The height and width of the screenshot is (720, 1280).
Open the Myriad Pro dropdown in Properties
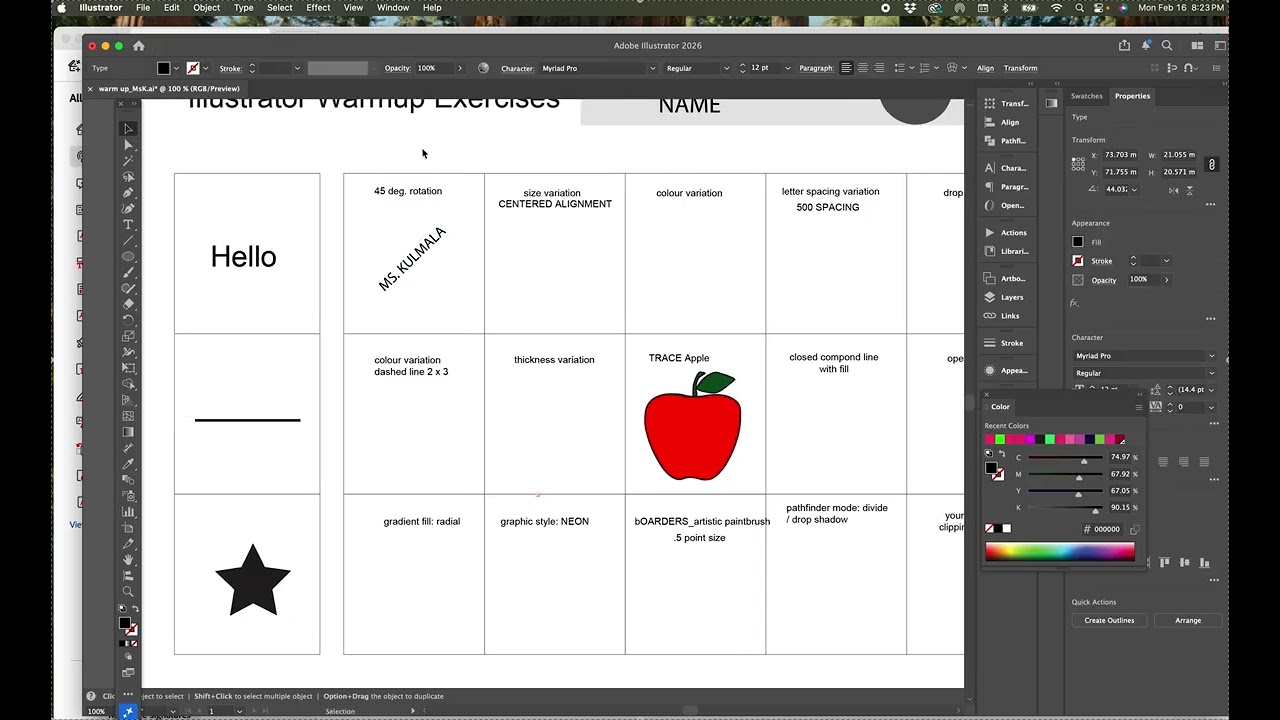(1145, 356)
